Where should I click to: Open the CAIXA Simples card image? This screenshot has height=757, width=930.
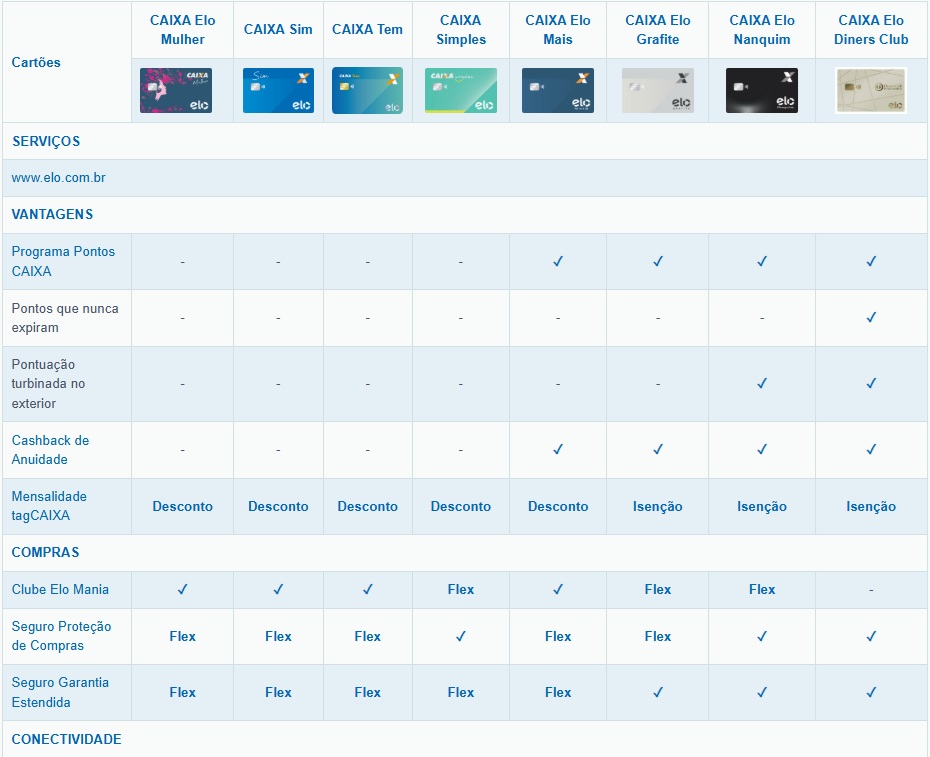(460, 91)
